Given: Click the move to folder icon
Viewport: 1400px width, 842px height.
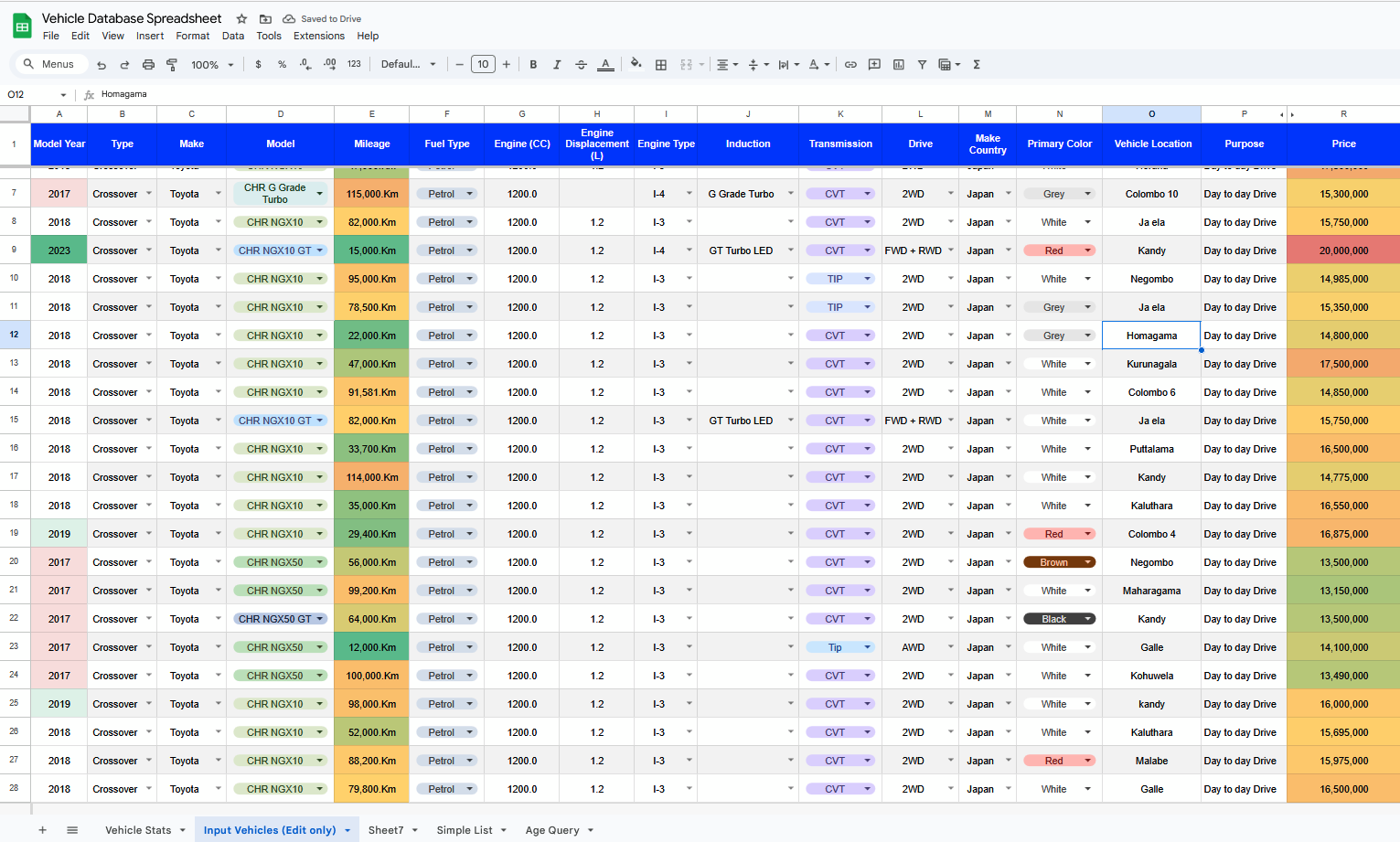Looking at the screenshot, I should 265,18.
